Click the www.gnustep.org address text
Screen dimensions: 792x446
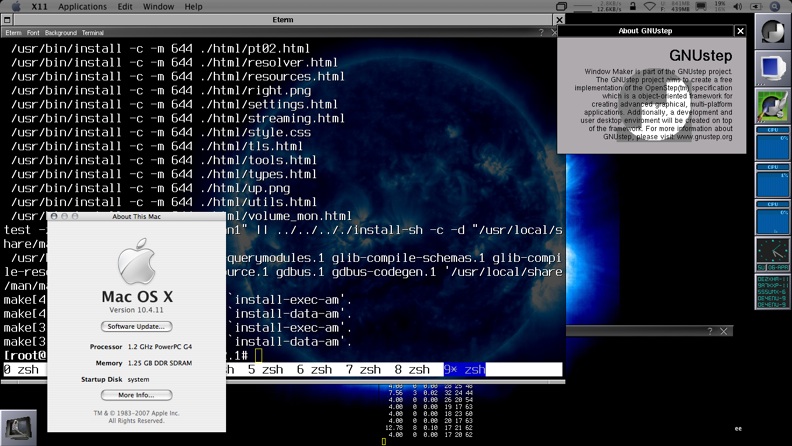704,137
